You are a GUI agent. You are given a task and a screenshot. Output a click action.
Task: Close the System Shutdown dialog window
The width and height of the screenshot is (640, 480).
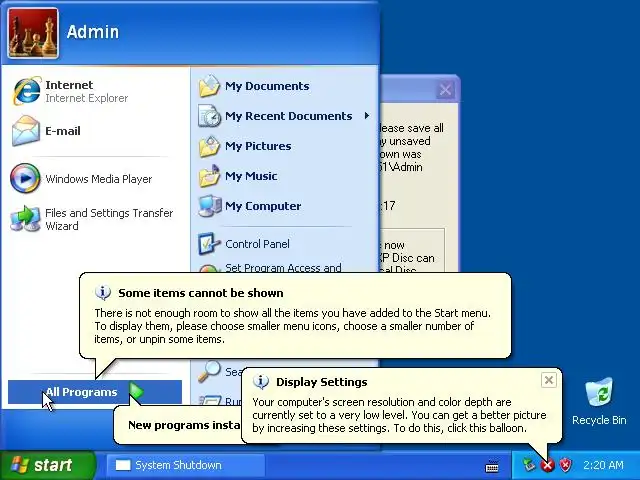click(x=445, y=89)
